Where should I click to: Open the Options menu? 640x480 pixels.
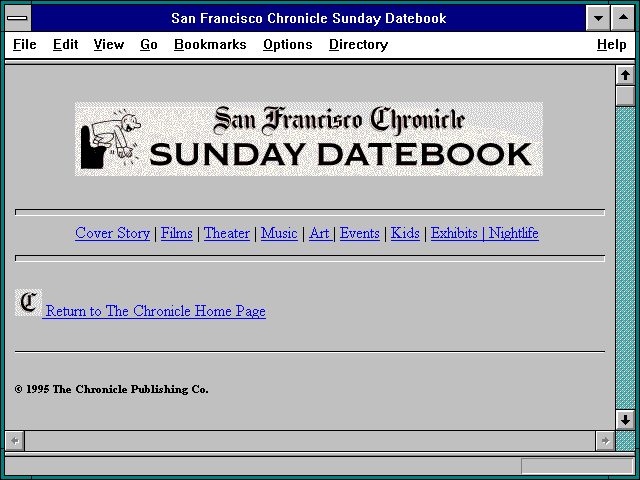point(288,44)
